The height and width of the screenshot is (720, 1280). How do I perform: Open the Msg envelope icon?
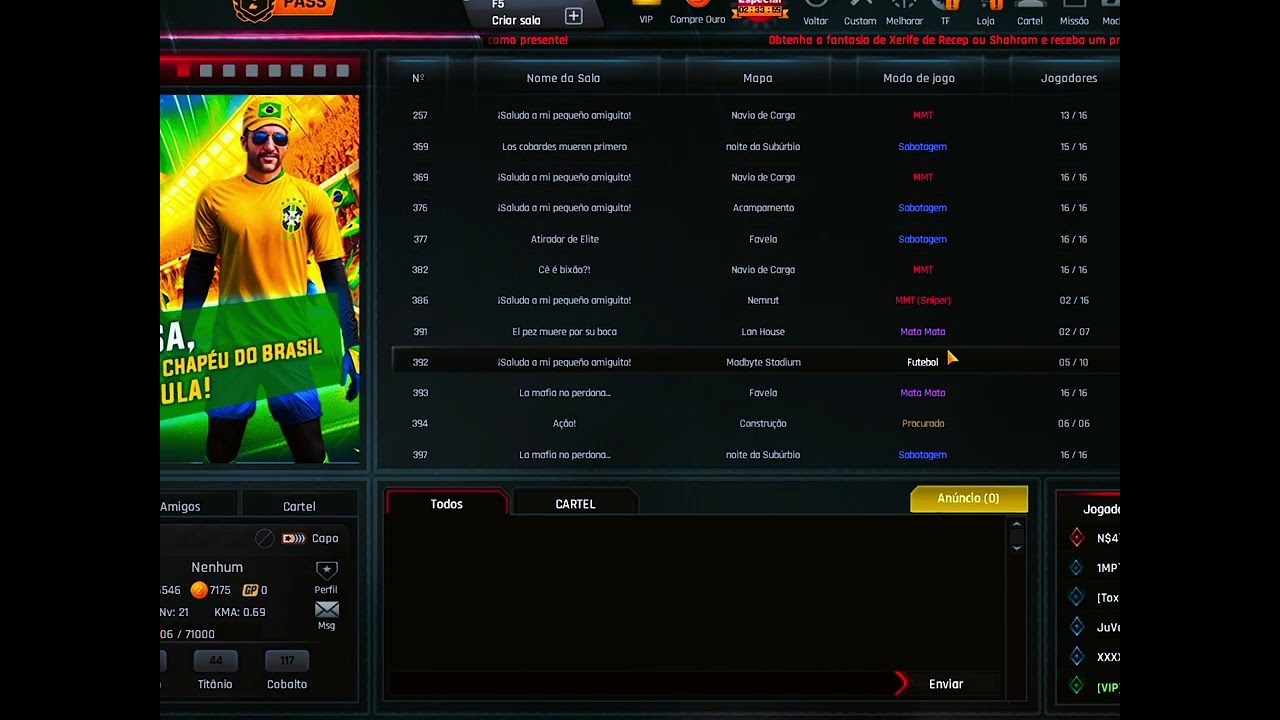click(x=327, y=610)
